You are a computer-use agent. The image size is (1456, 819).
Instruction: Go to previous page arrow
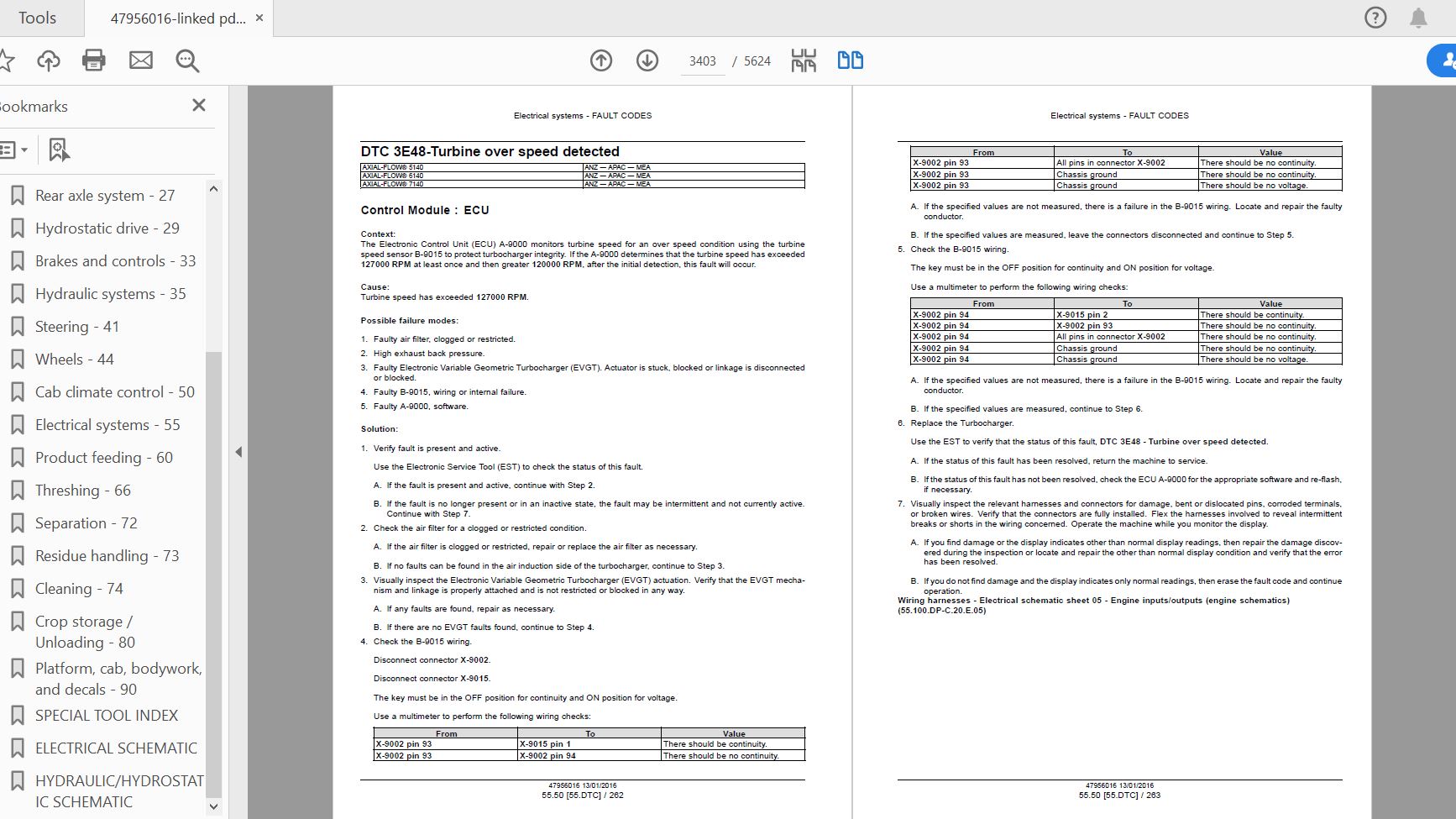(601, 60)
